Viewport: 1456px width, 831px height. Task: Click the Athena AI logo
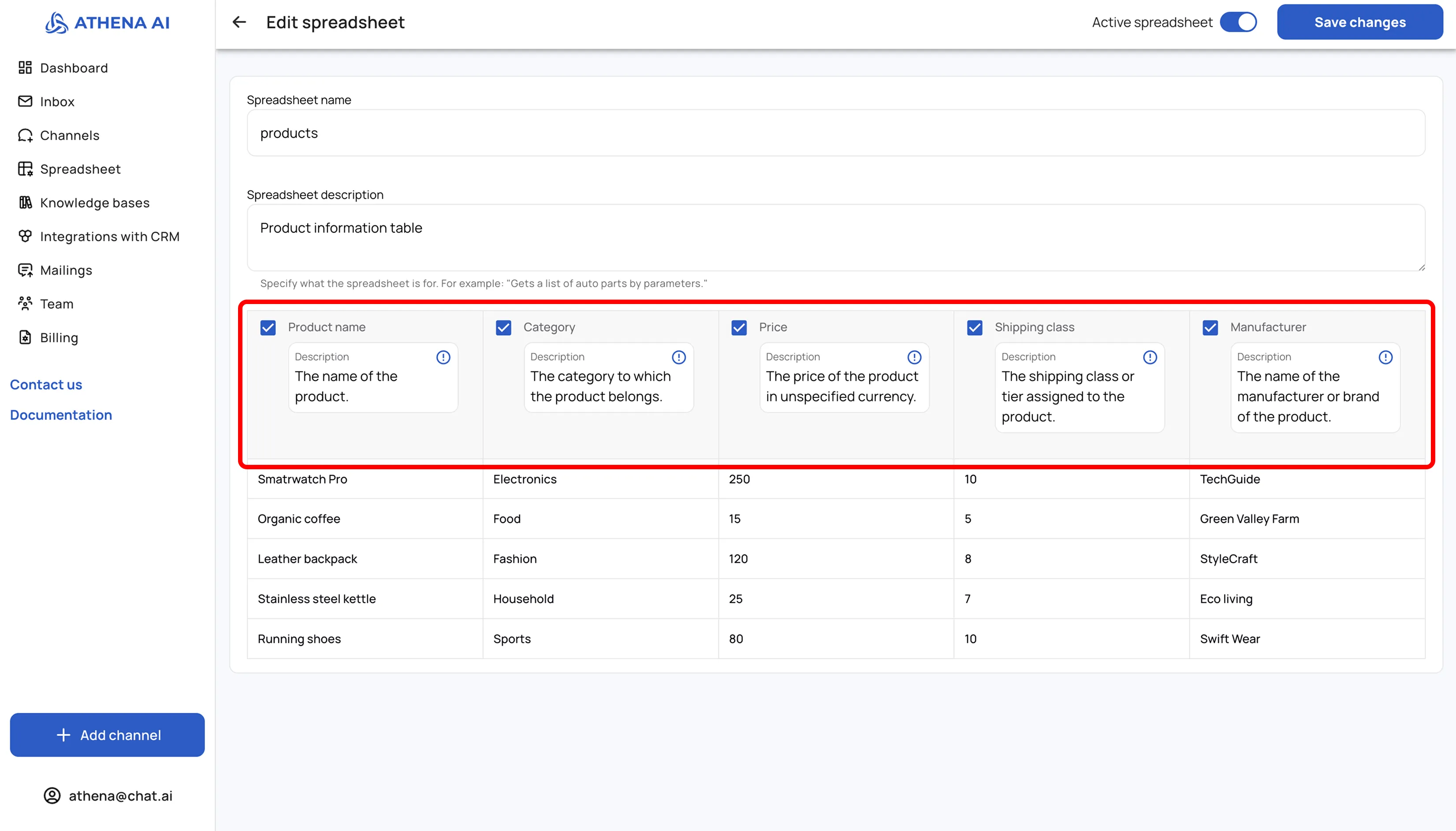108,23
